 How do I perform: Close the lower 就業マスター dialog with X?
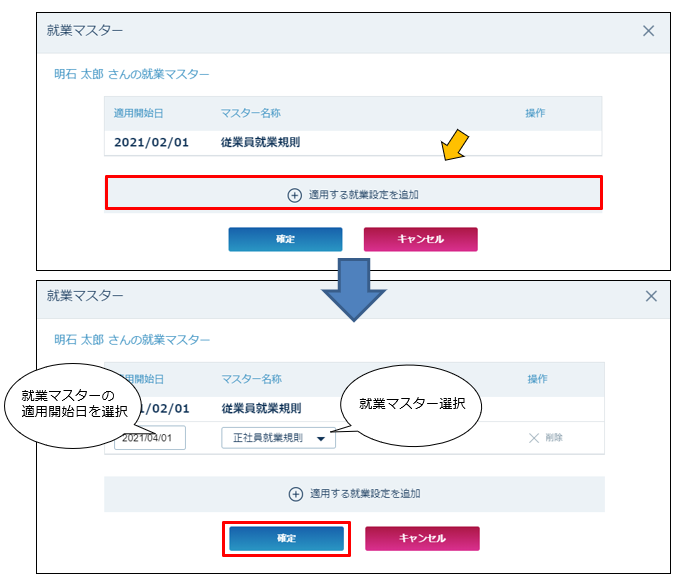(651, 296)
